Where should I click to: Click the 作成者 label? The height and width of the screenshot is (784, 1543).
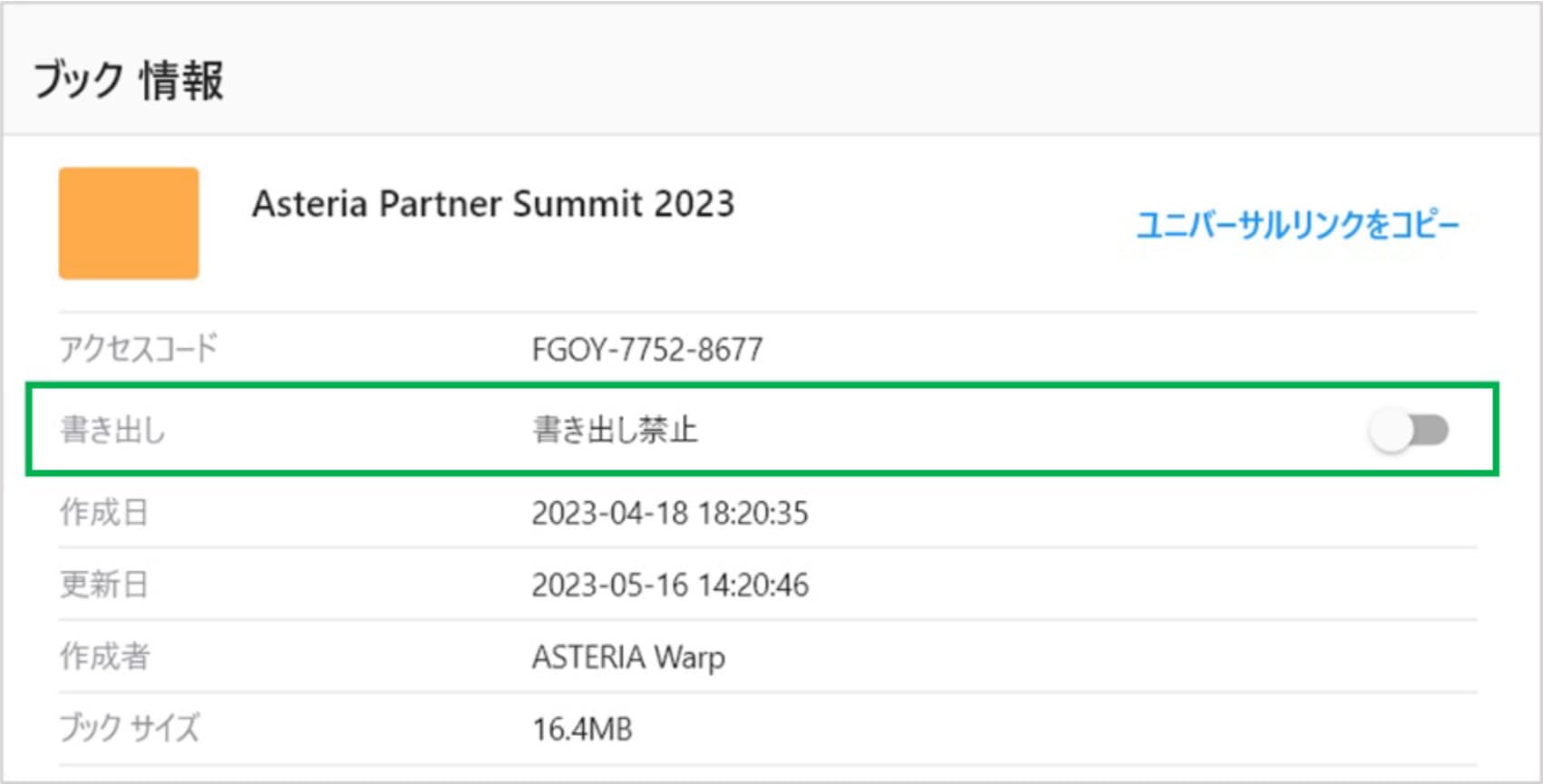click(104, 656)
